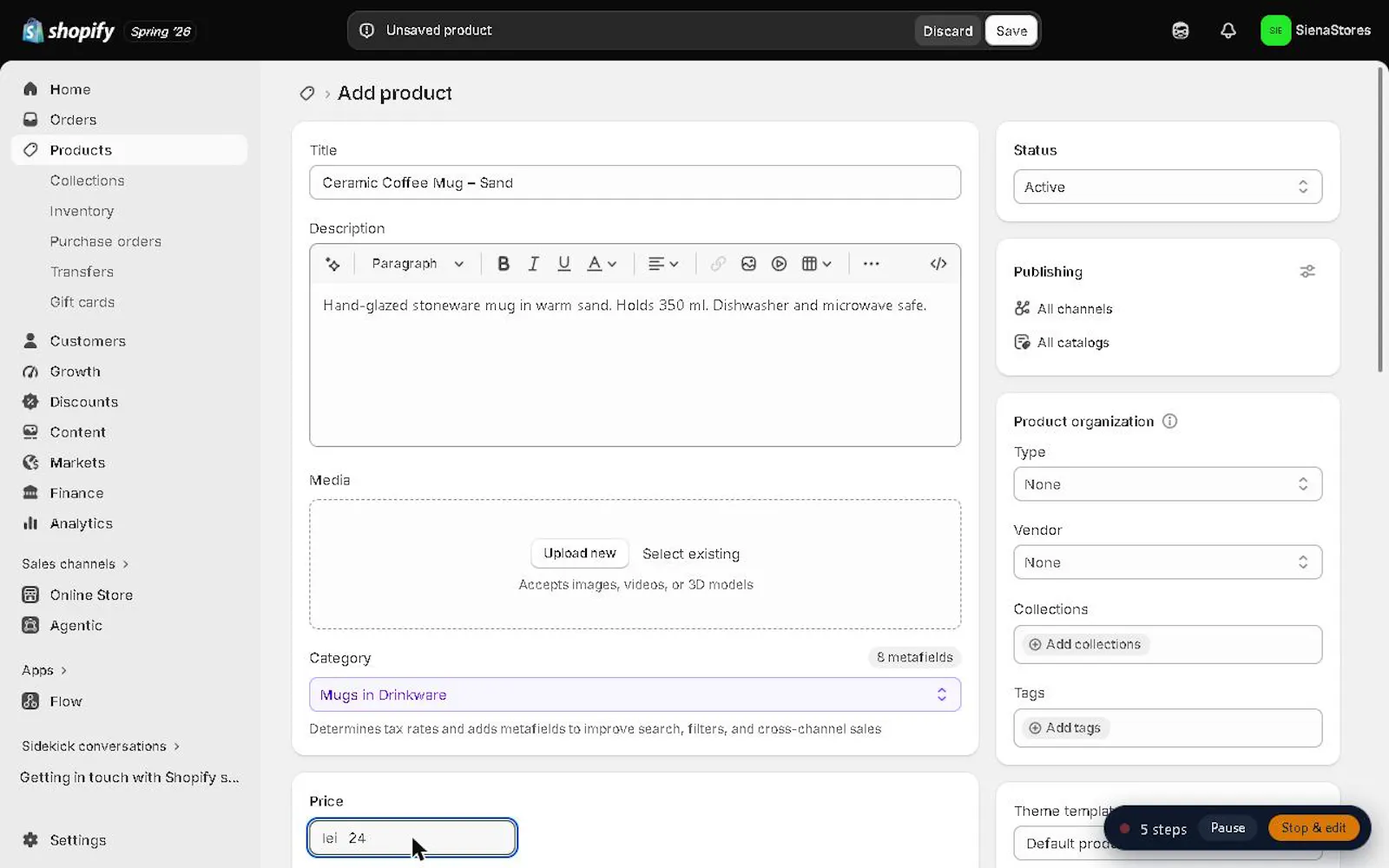Viewport: 1389px width, 868px height.
Task: Click the insert link icon
Action: 718,264
